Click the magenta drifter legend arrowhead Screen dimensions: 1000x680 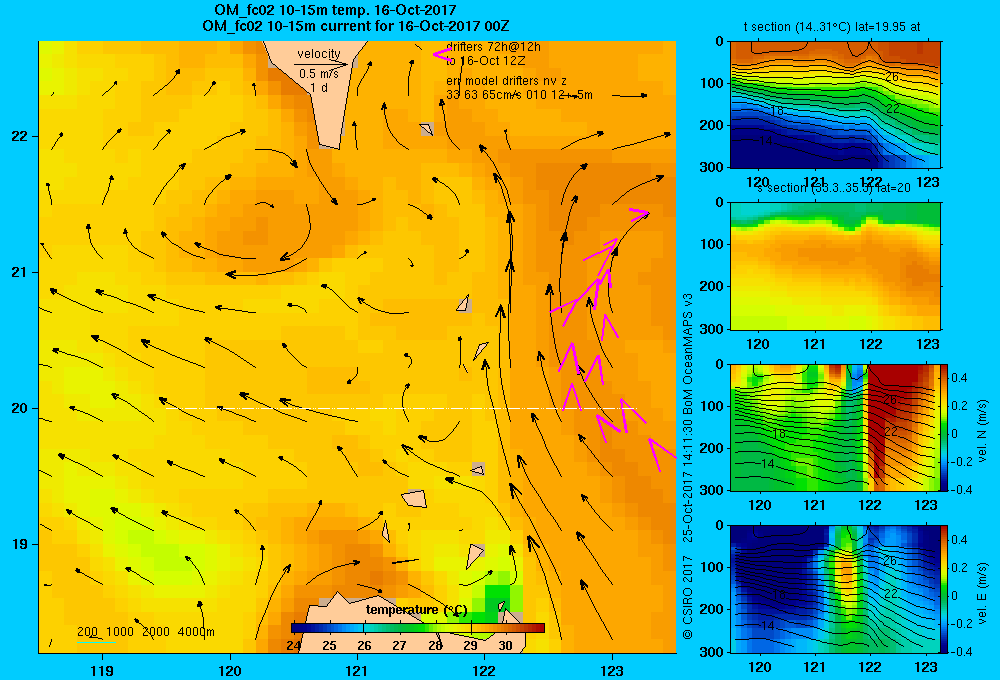coord(441,54)
